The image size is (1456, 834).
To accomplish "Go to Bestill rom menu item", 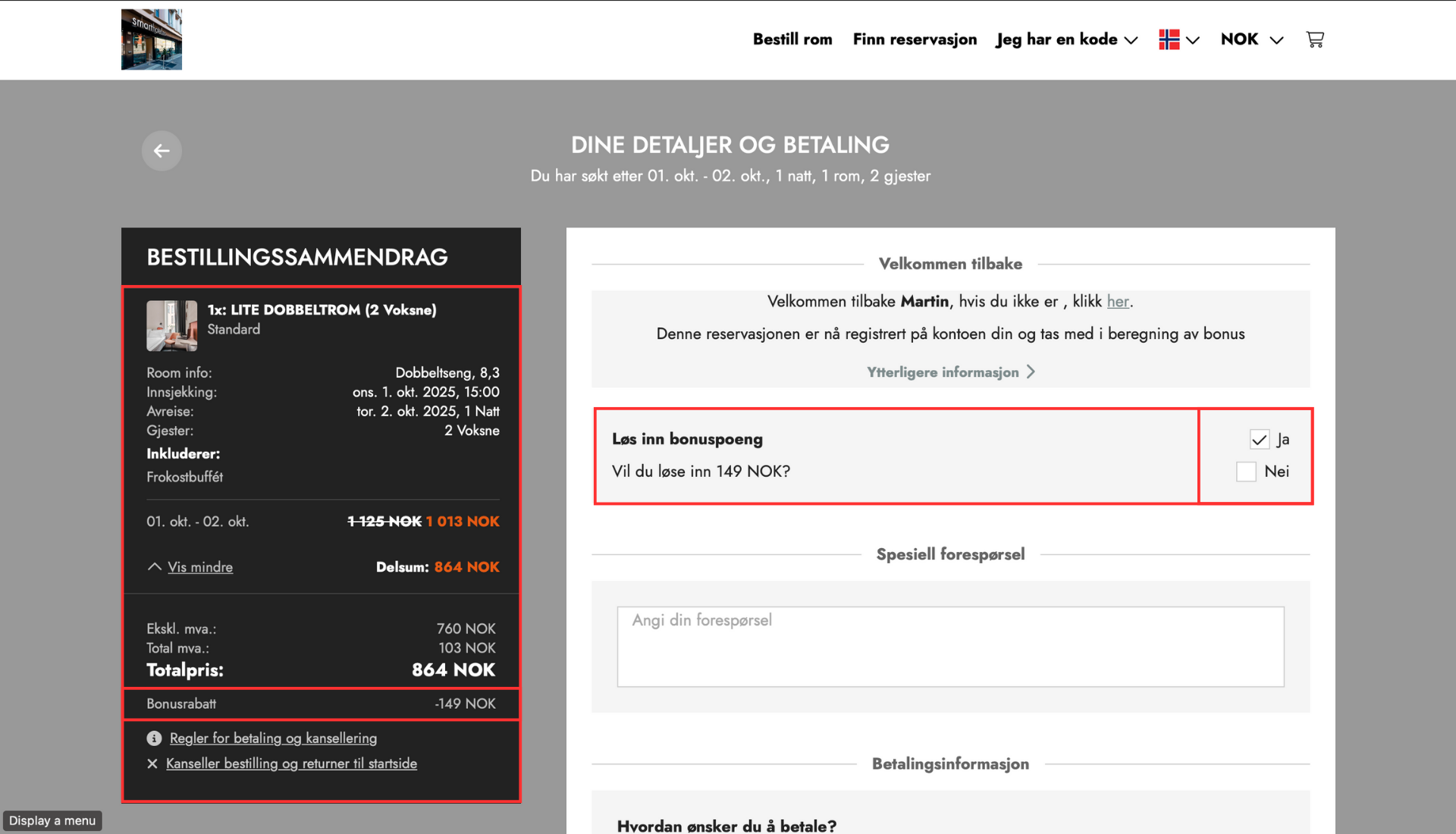I will coord(792,39).
